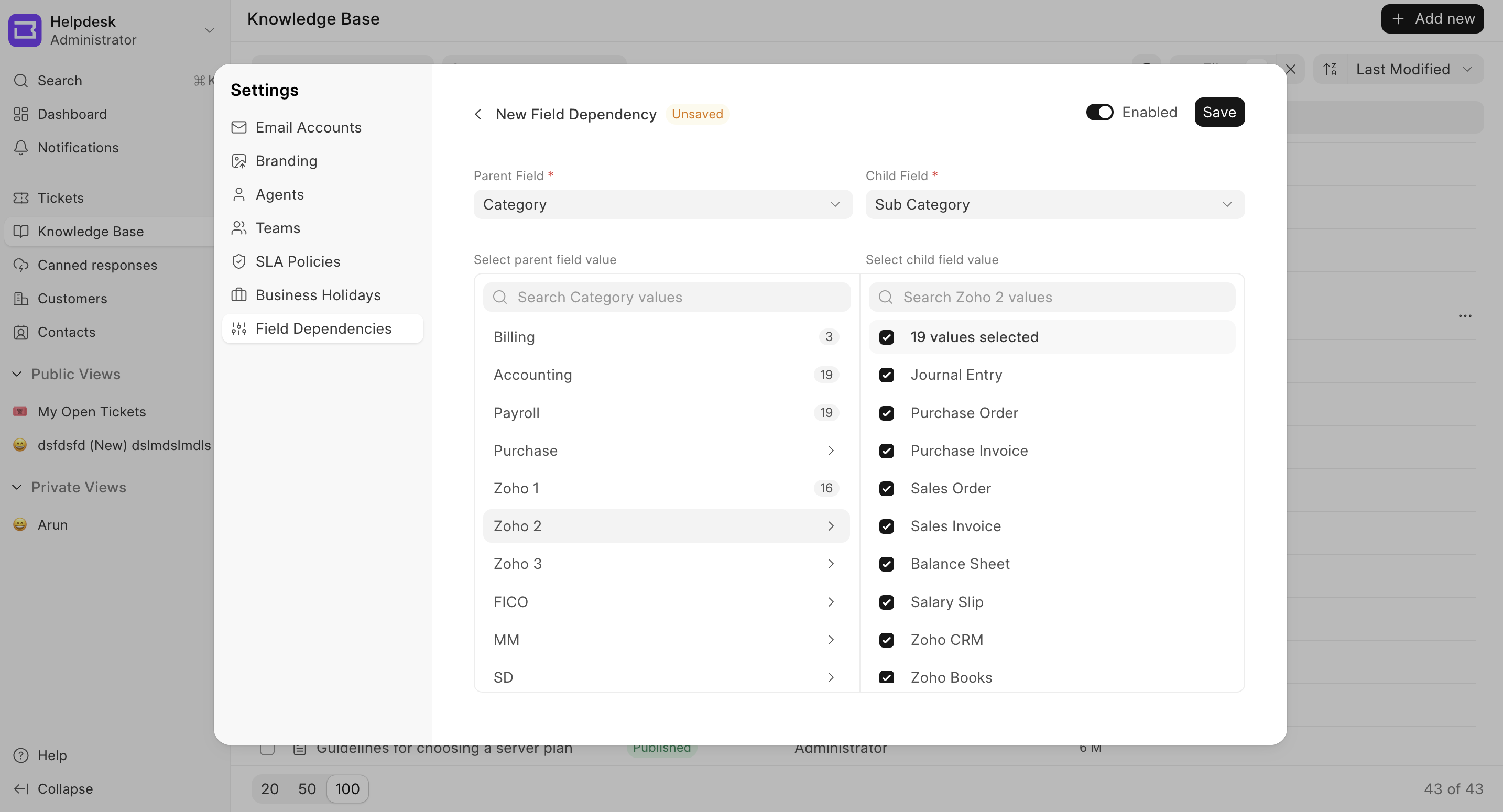Open the Child Field Sub Category dropdown
The image size is (1503, 812).
pos(1054,204)
